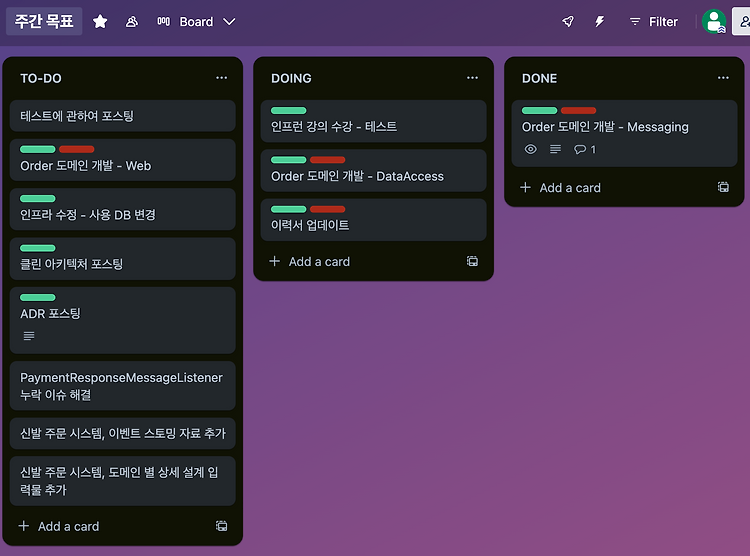The height and width of the screenshot is (556, 750).
Task: Open card 신발 주문 시스템, 이벤트 스토밍 자료 추가
Action: (x=122, y=433)
